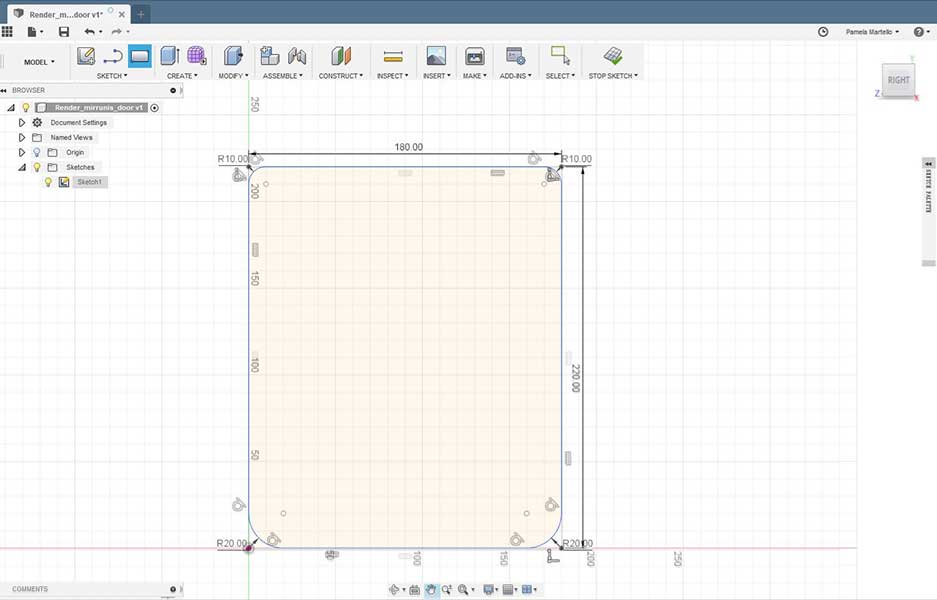Screen dimensions: 937x600
Task: Select the Create Form tool icon
Action: (x=196, y=56)
